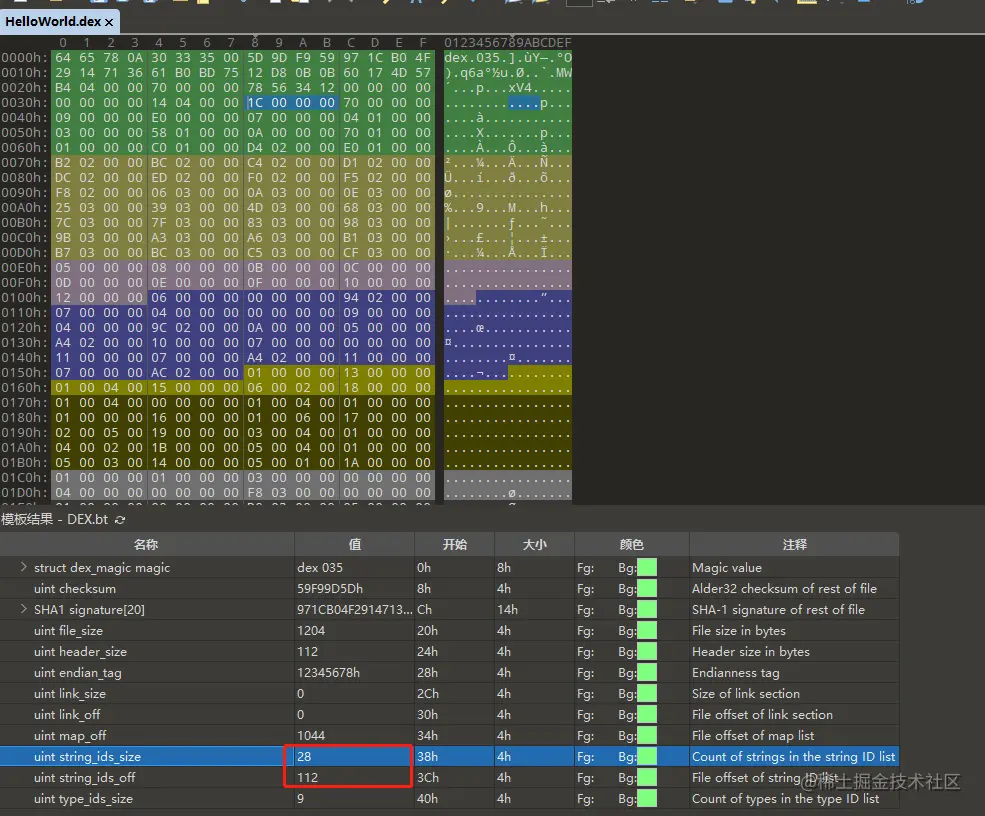Select the uint string_ids_off row name
Viewport: 985px width, 816px height.
85,778
